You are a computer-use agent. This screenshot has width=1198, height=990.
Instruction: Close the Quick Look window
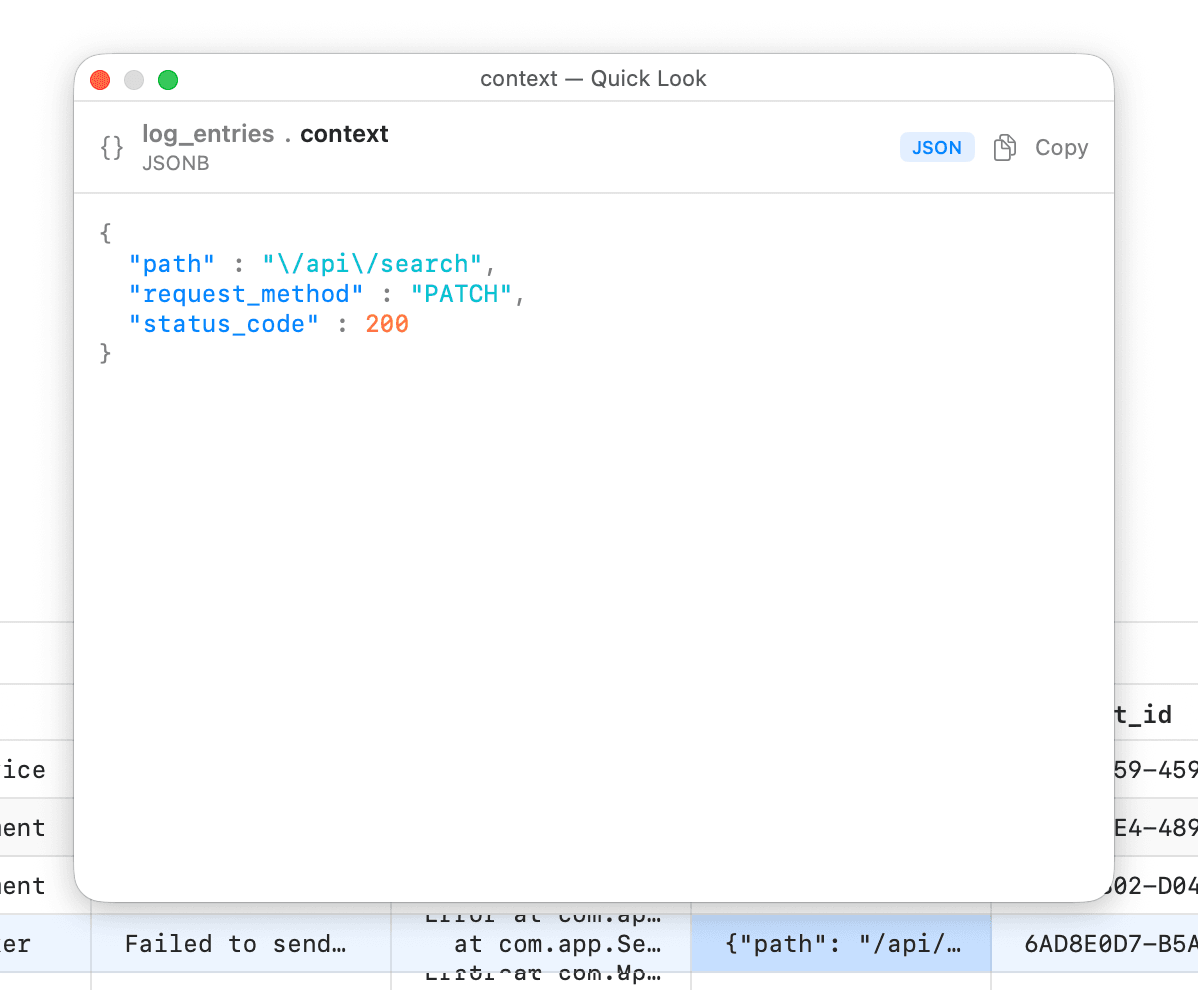point(100,80)
